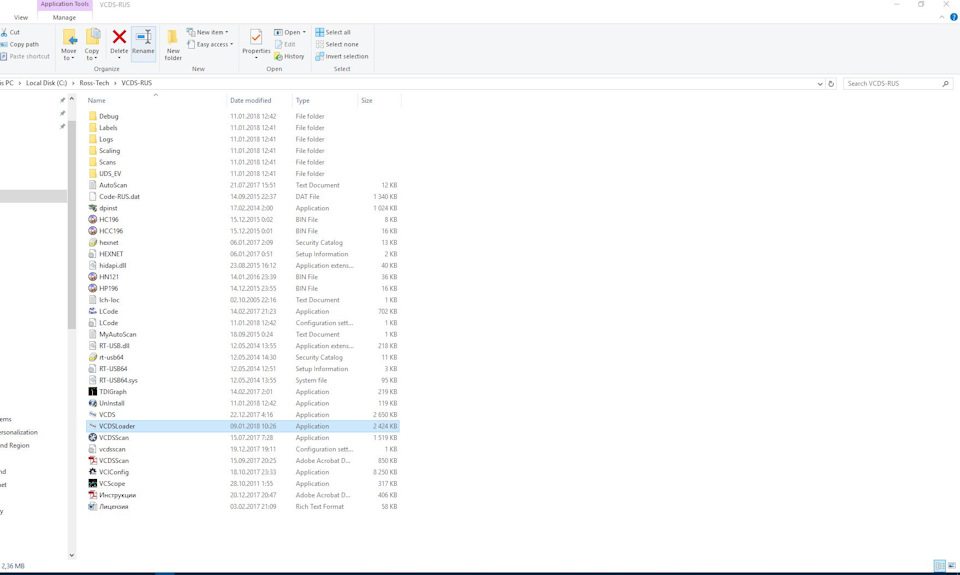Collapse the ribbon with the chevron
The width and height of the screenshot is (960, 575).
click(942, 17)
